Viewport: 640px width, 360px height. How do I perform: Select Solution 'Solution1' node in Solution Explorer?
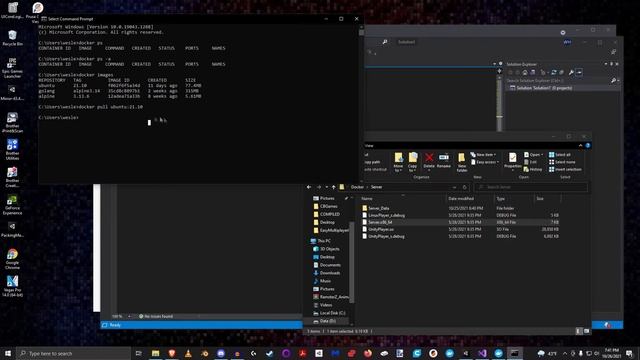tap(544, 88)
